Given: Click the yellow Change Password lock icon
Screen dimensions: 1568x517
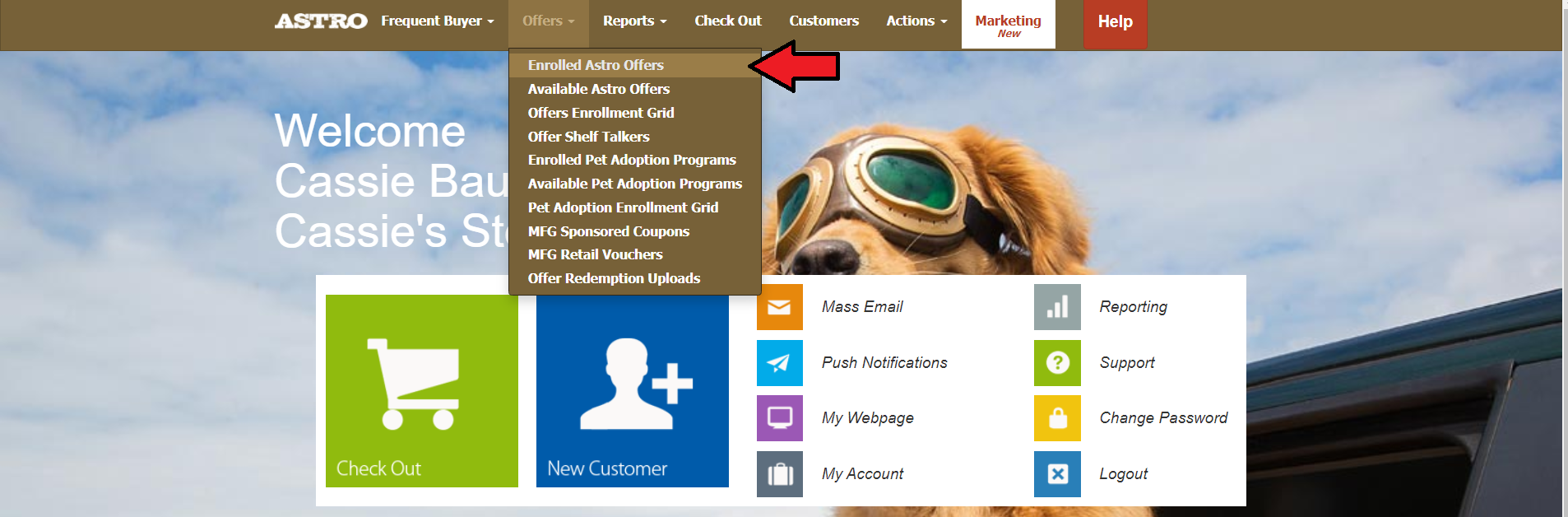Looking at the screenshot, I should pyautogui.click(x=1057, y=418).
